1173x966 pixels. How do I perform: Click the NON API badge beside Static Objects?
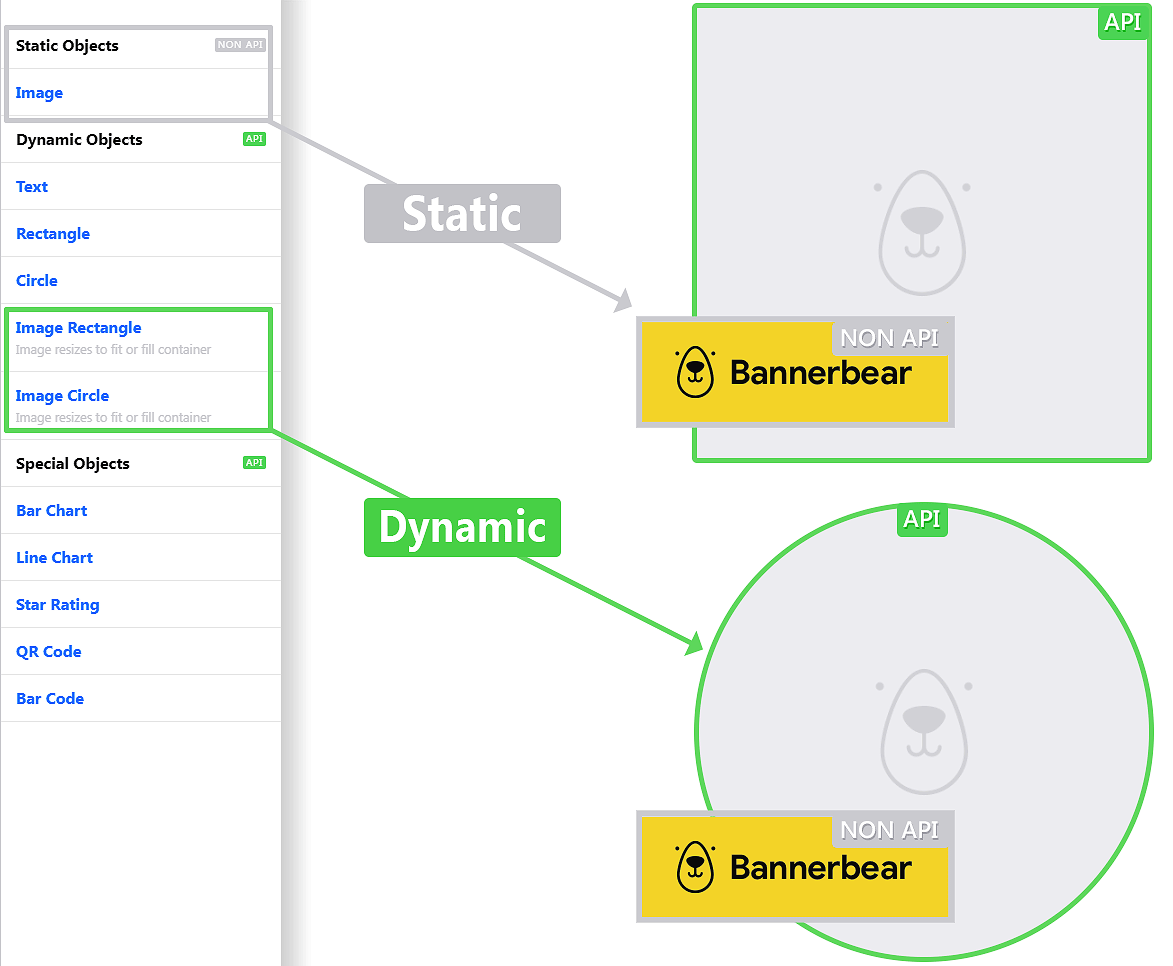(x=241, y=45)
